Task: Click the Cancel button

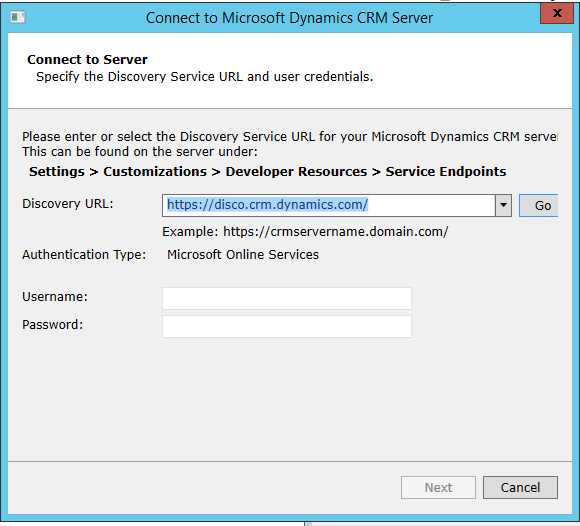Action: (x=520, y=488)
